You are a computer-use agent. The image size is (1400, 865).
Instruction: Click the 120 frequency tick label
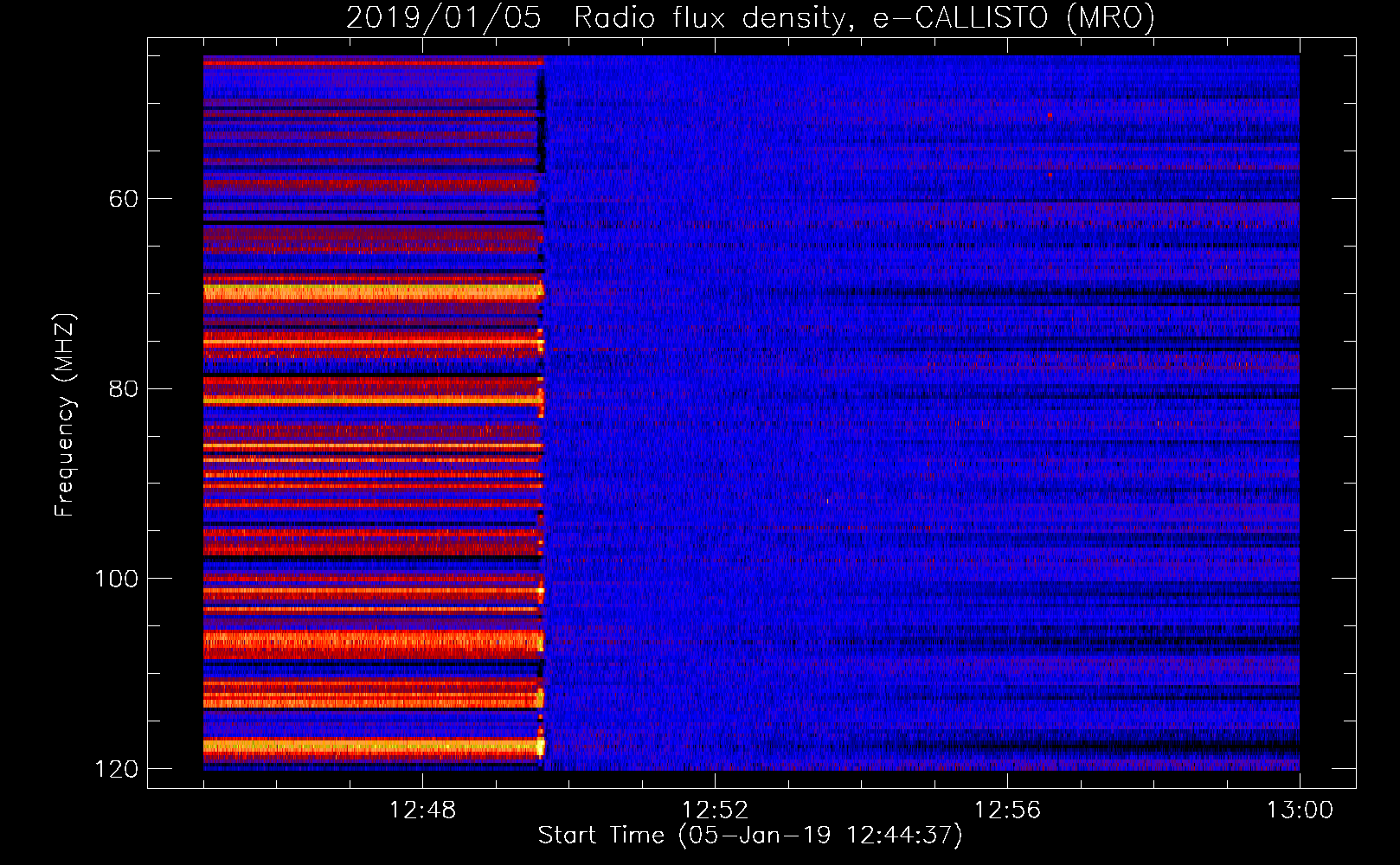(116, 769)
